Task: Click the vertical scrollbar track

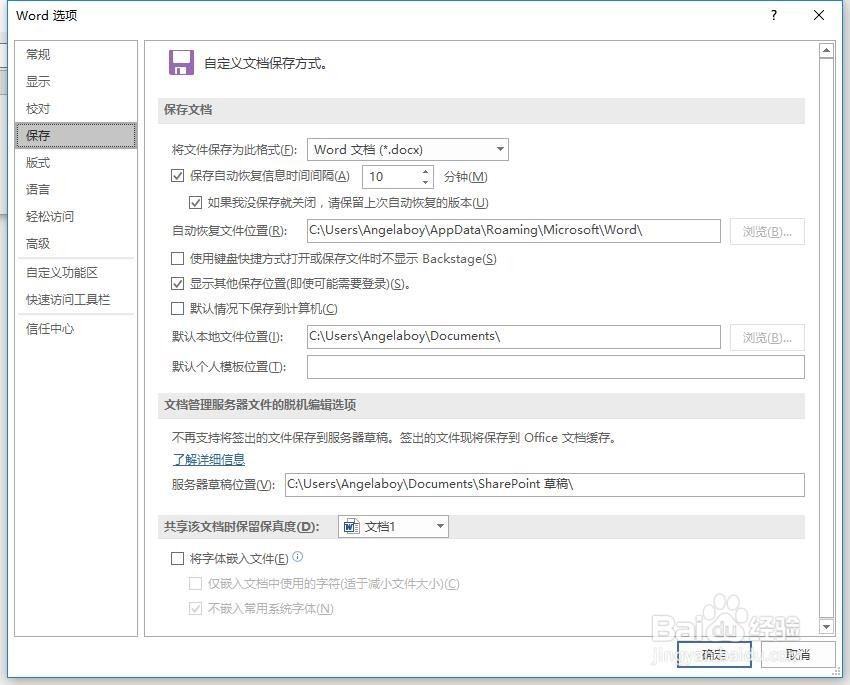Action: 826,339
